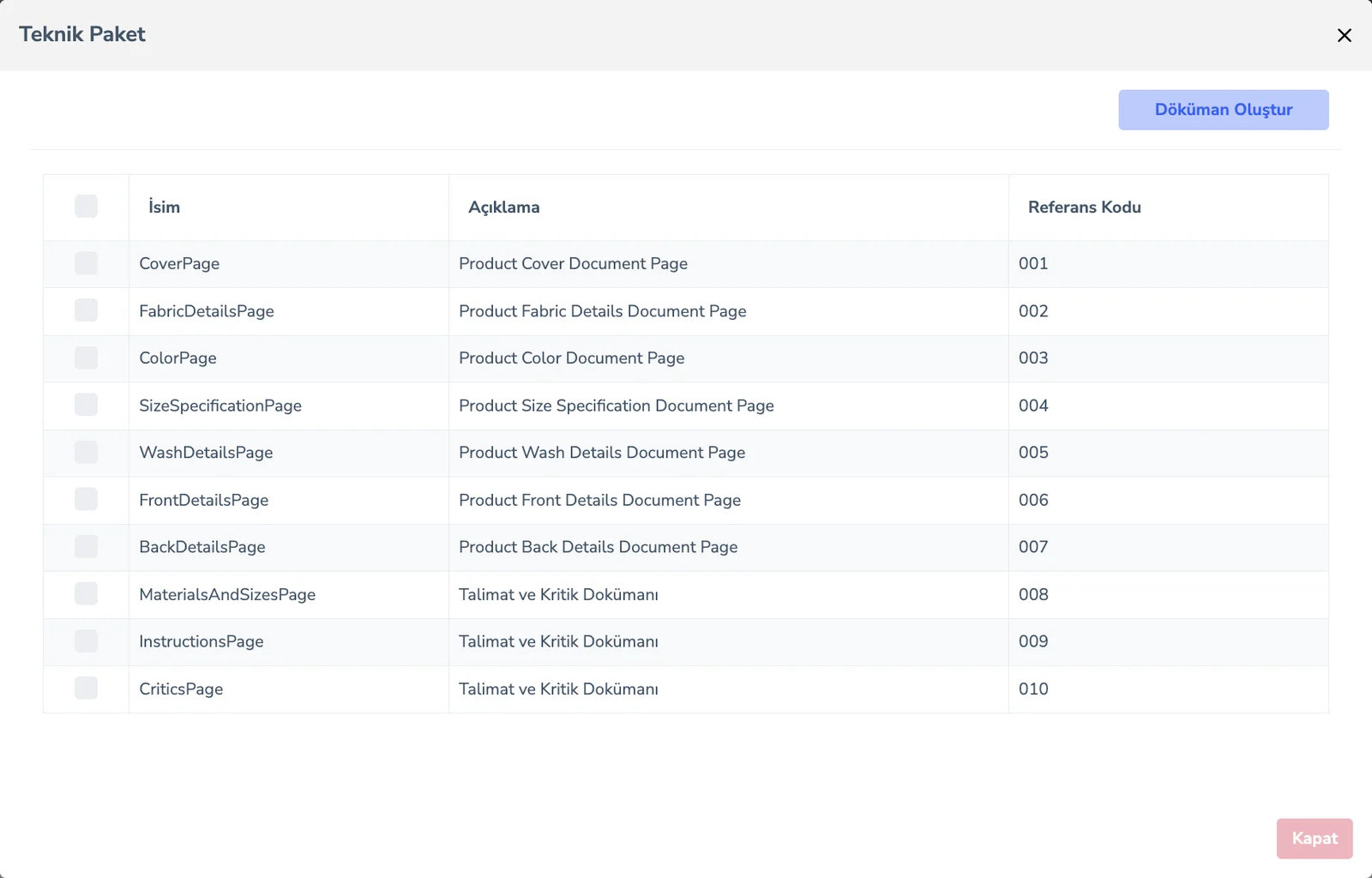This screenshot has height=878, width=1372.
Task: Check the CoverPage row checkbox
Action: click(x=86, y=263)
